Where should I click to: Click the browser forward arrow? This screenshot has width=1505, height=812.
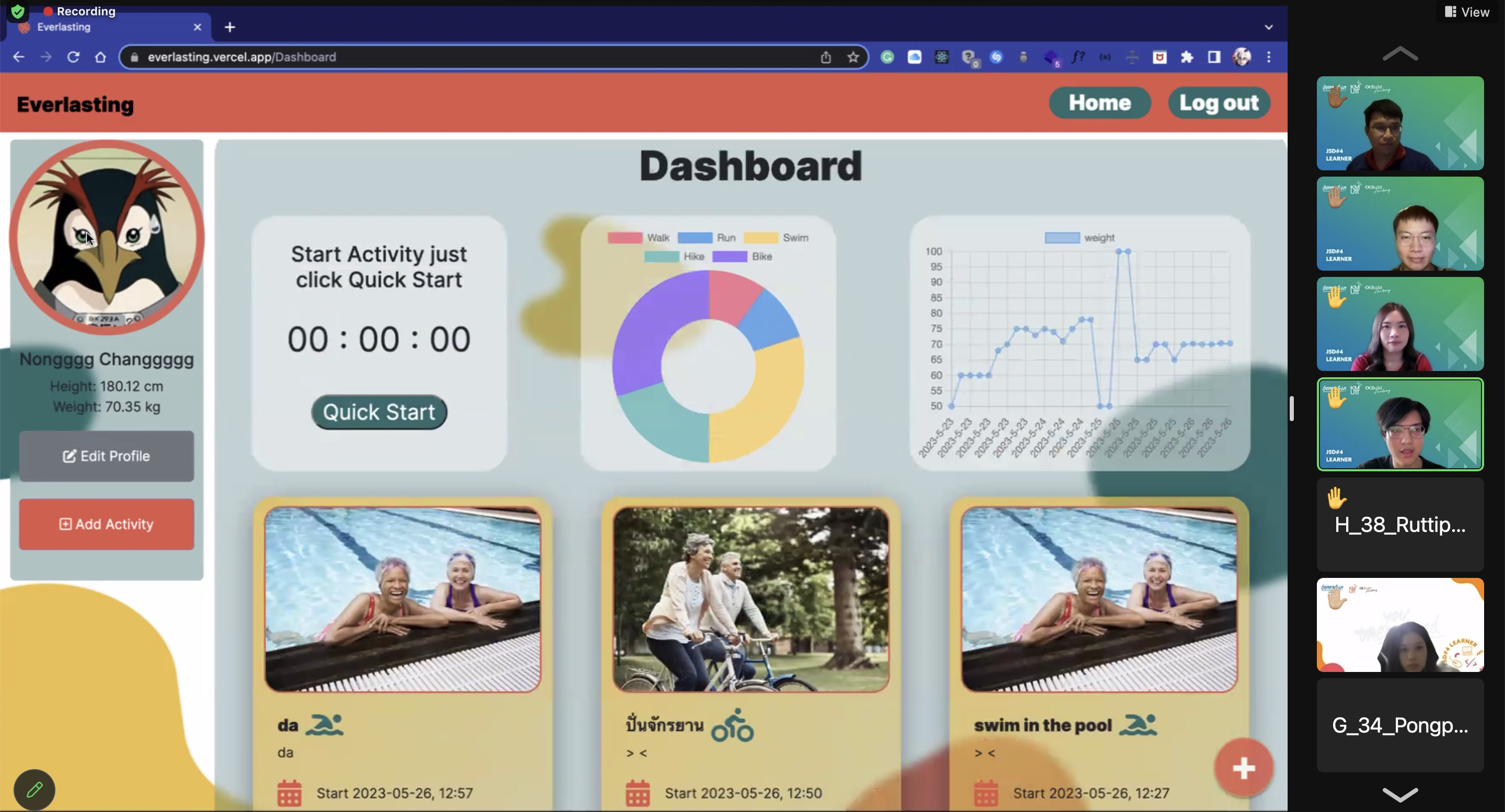point(46,56)
